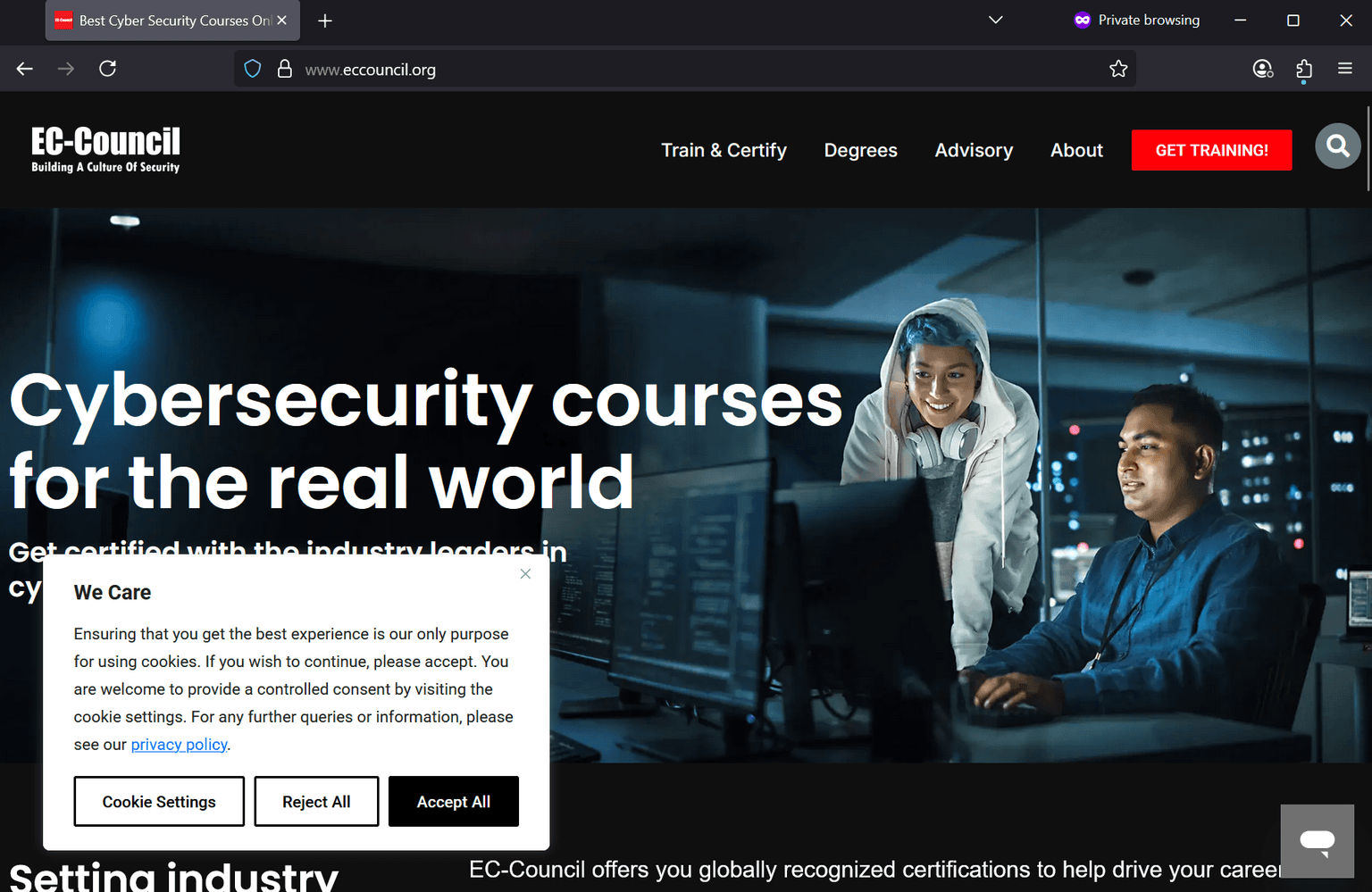
Task: Expand the Train & Certify menu
Action: point(724,150)
